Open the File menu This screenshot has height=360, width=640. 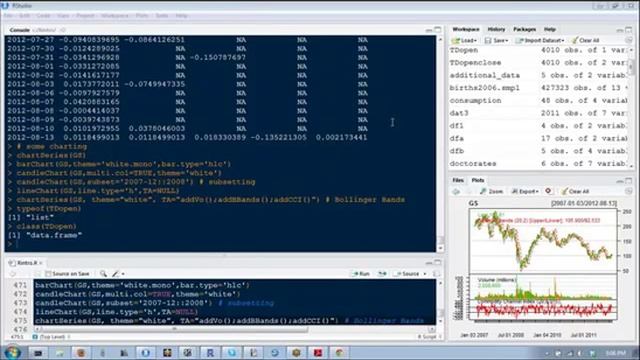8,16
